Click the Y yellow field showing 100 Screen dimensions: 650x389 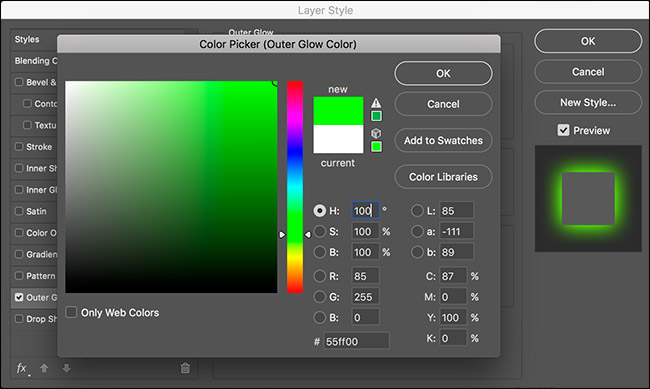(x=453, y=318)
